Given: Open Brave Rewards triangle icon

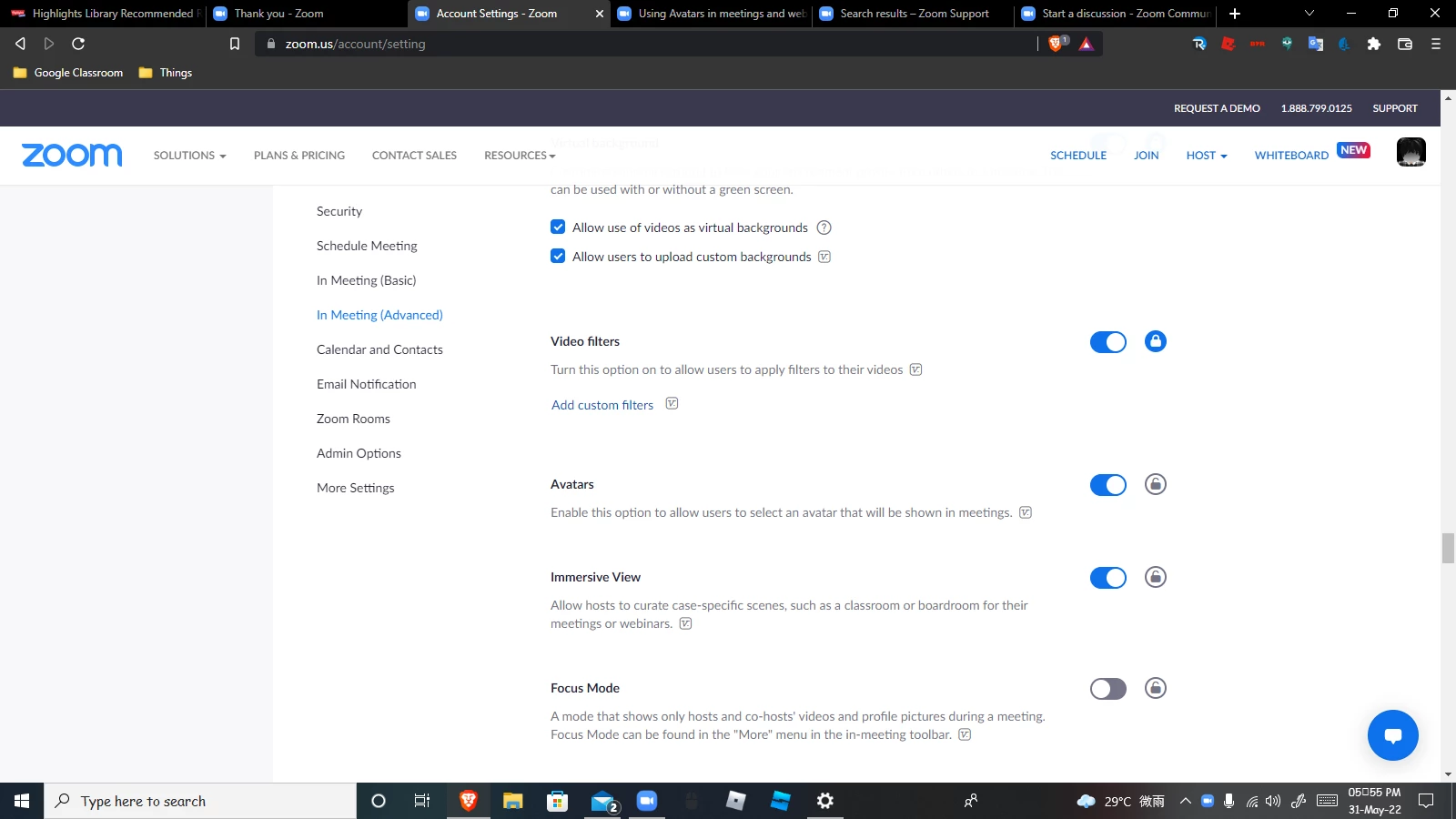Looking at the screenshot, I should click(x=1086, y=44).
